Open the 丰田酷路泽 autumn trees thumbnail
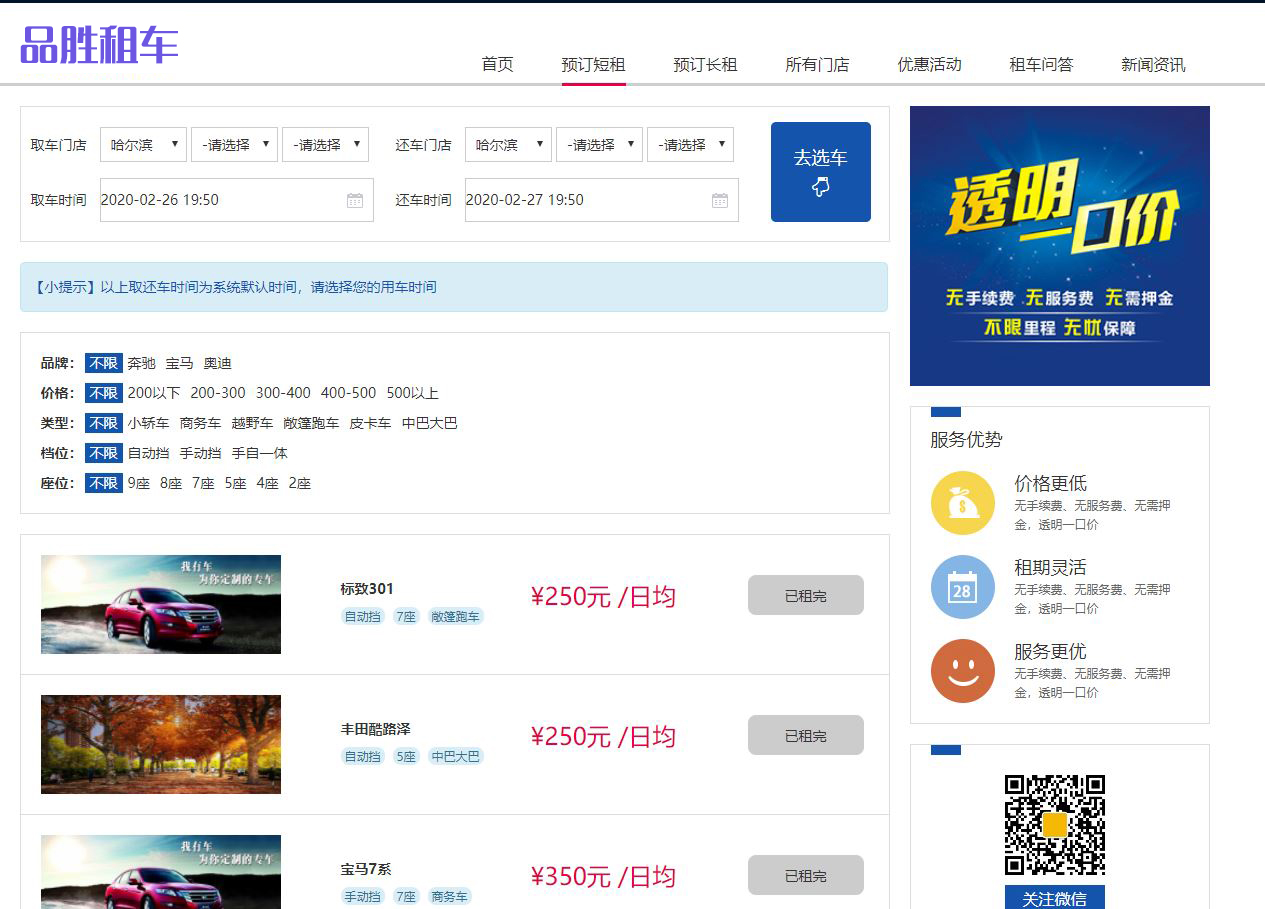 pos(161,744)
